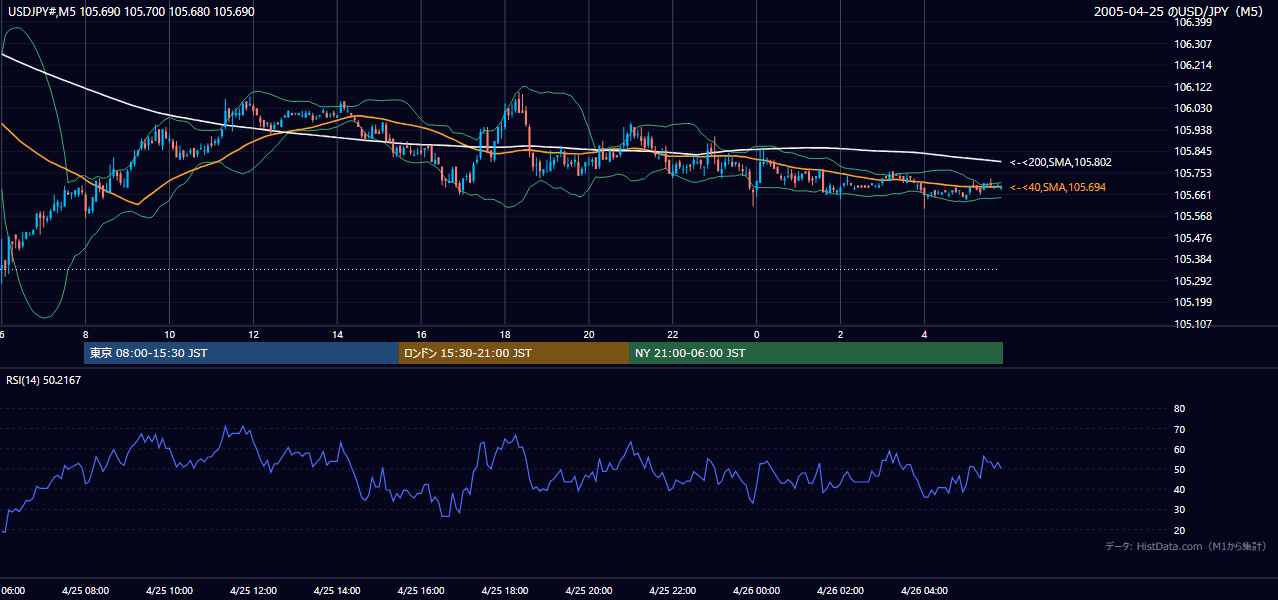This screenshot has height=600, width=1278.
Task: Click the 200 SMA label 105.802
Action: (x=1061, y=162)
